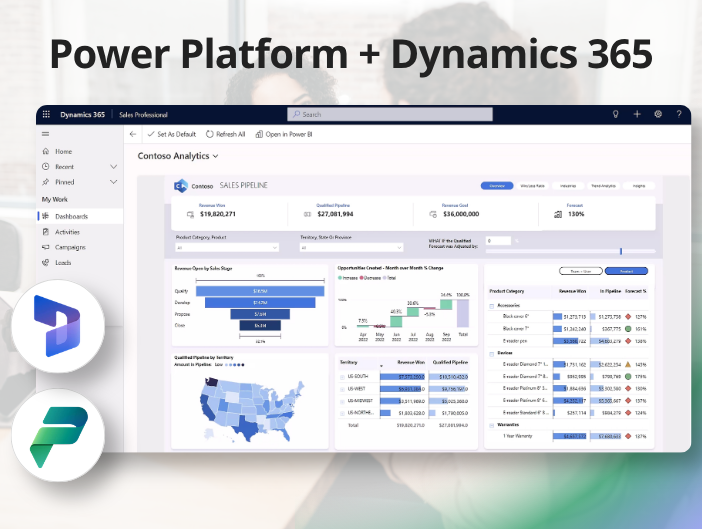Select the Insights tab
702x529 pixels.
click(x=639, y=186)
